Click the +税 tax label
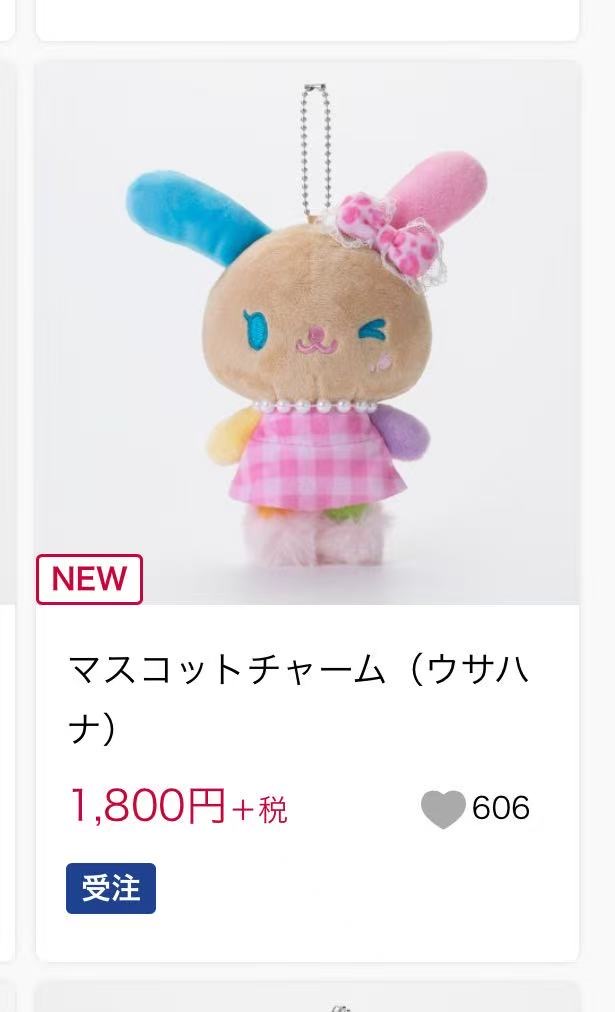This screenshot has height=1012, width=615. pos(260,810)
